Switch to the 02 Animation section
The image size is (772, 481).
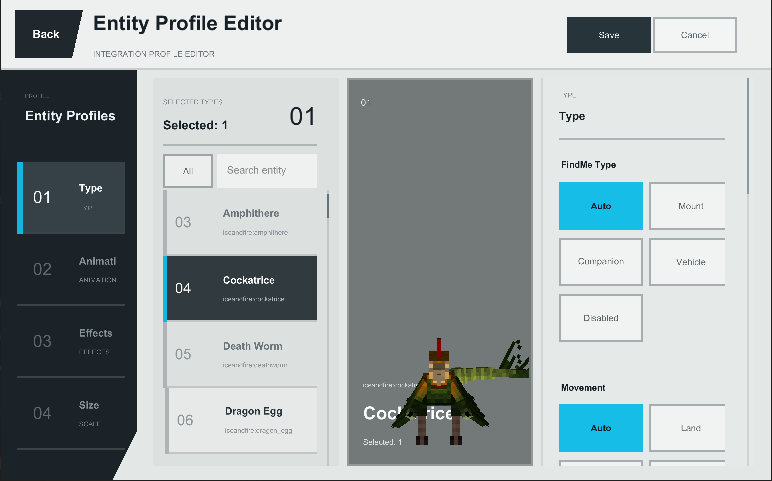click(71, 269)
